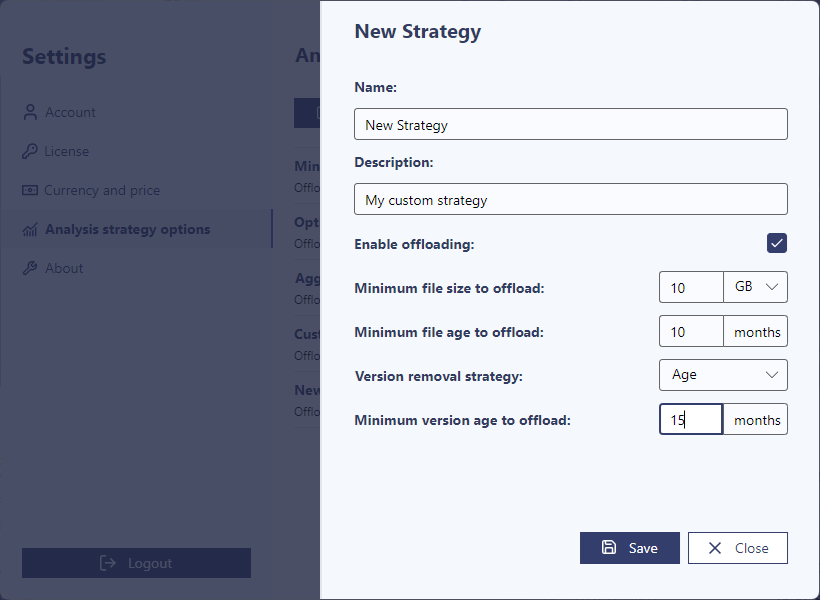
Task: Click the Save disk icon
Action: click(610, 547)
